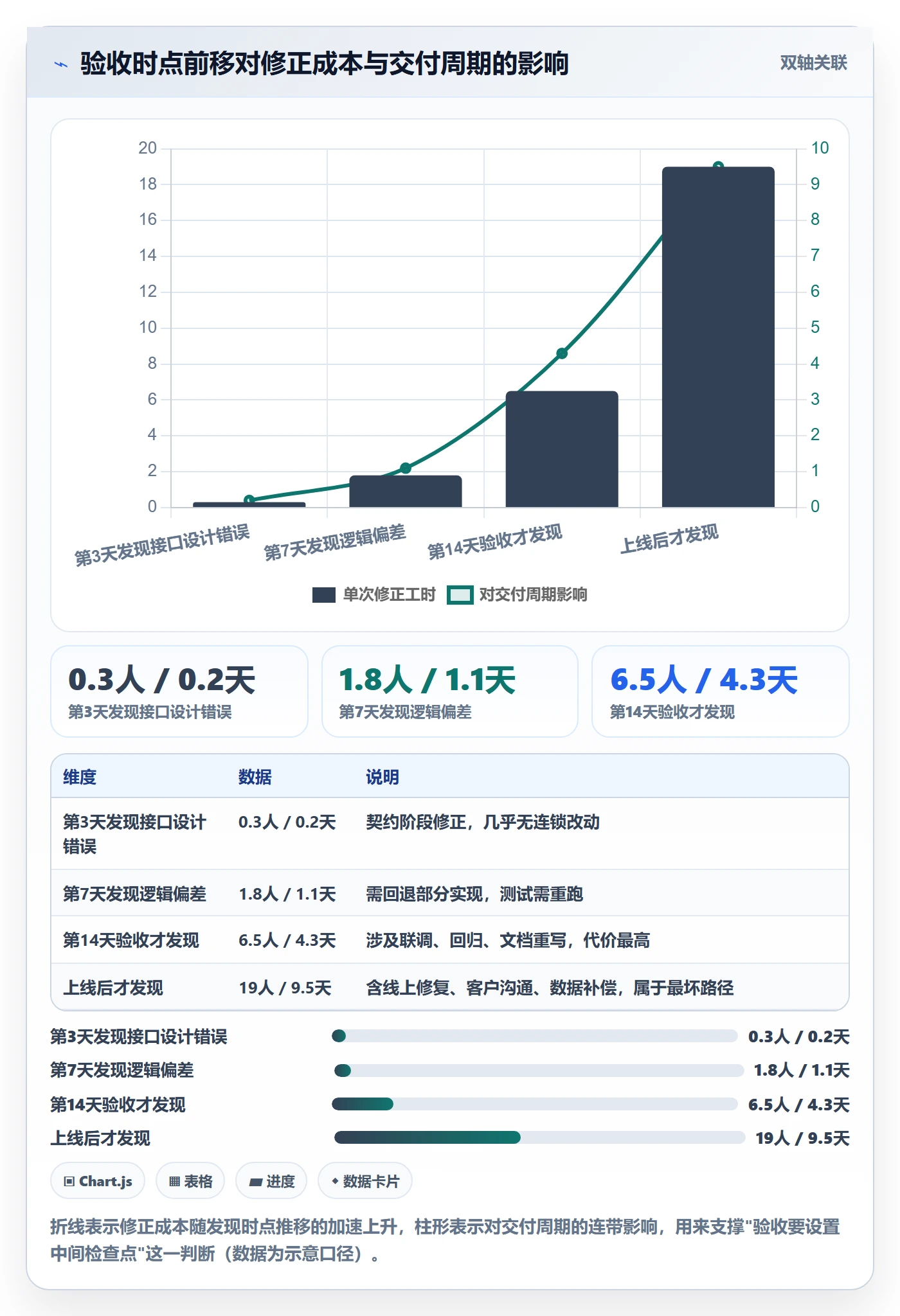Click line point above 第14天验收才发现 bar
The height and width of the screenshot is (1316, 900).
tap(562, 353)
